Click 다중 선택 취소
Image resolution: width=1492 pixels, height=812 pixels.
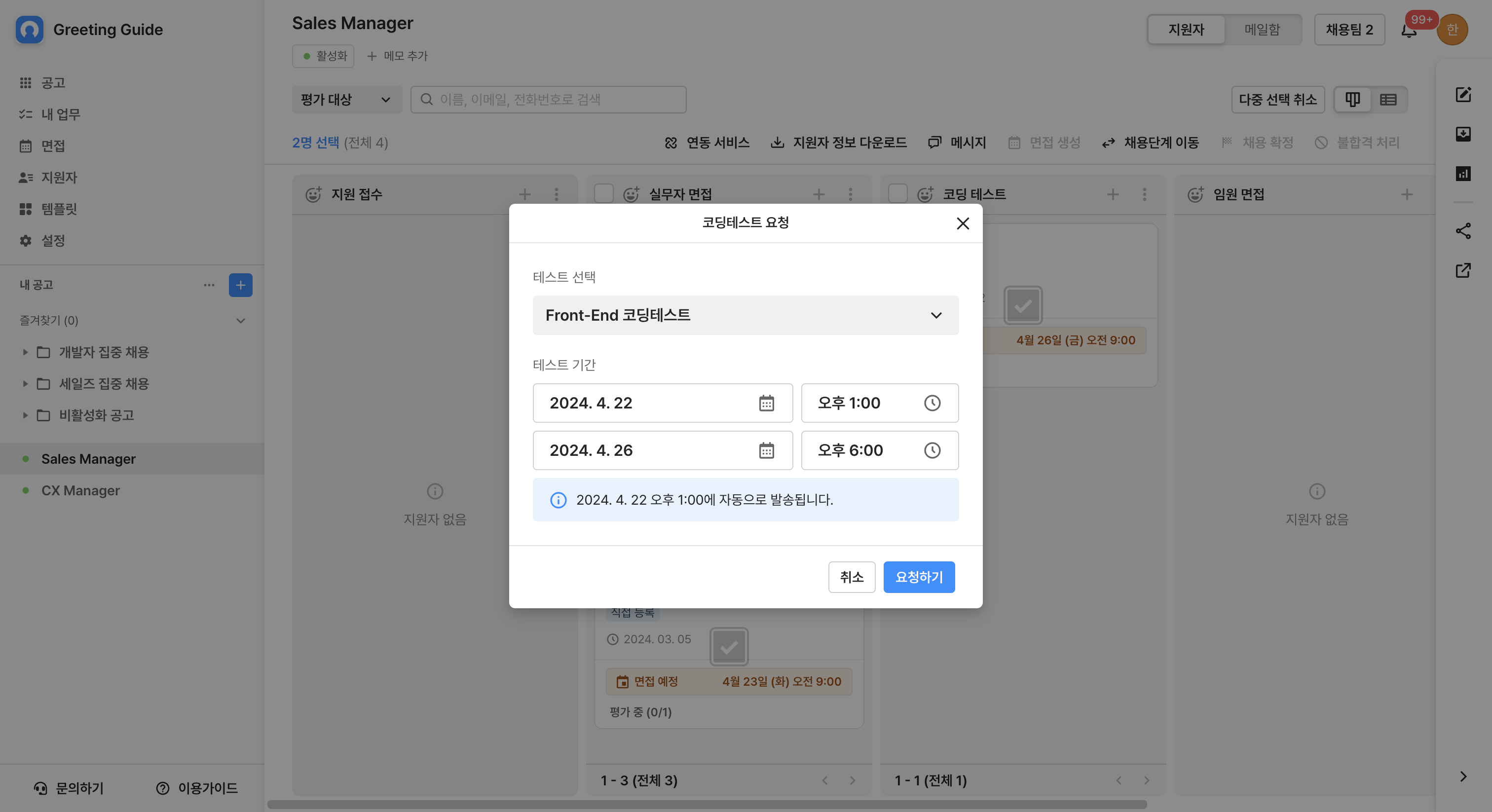(1278, 100)
